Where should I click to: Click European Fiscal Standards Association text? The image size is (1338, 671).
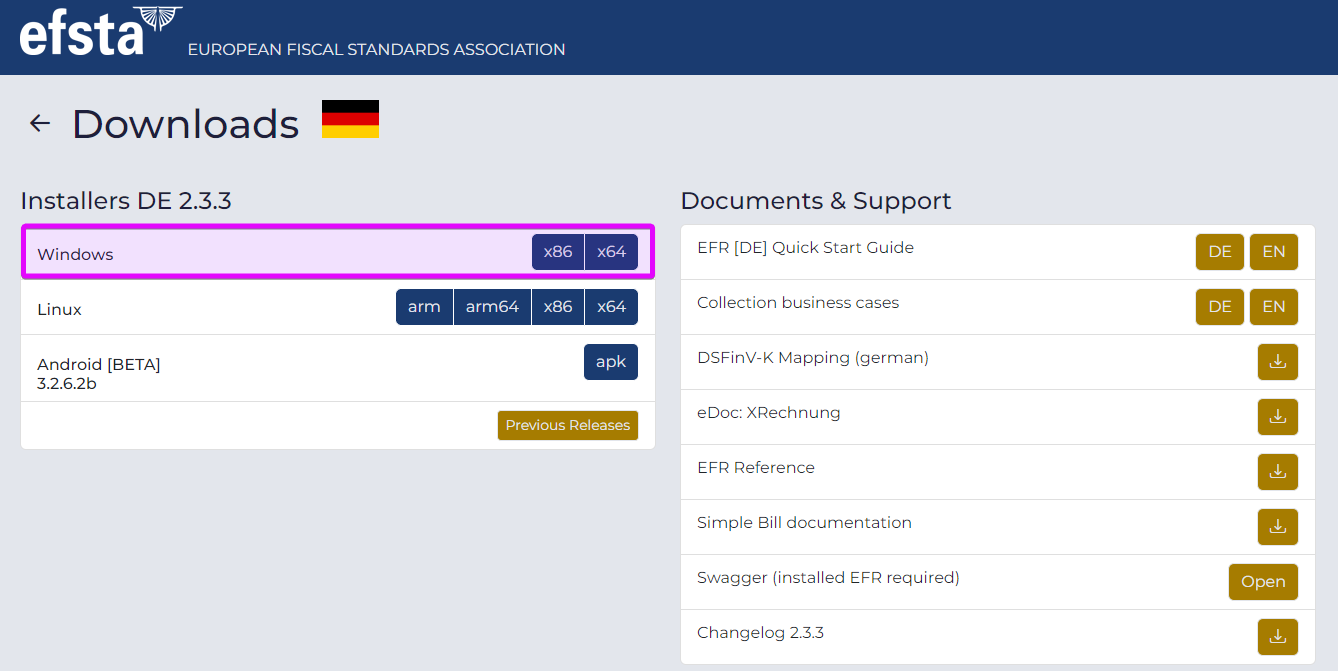[x=376, y=49]
